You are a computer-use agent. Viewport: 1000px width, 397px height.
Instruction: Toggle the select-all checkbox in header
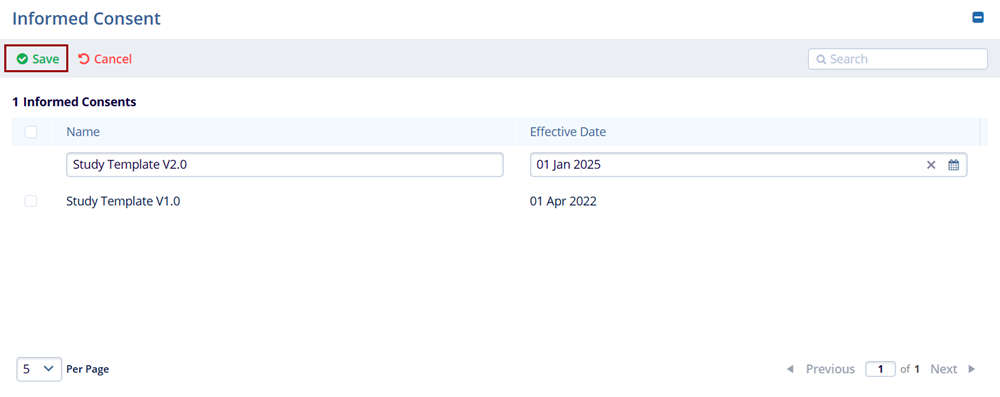click(31, 132)
